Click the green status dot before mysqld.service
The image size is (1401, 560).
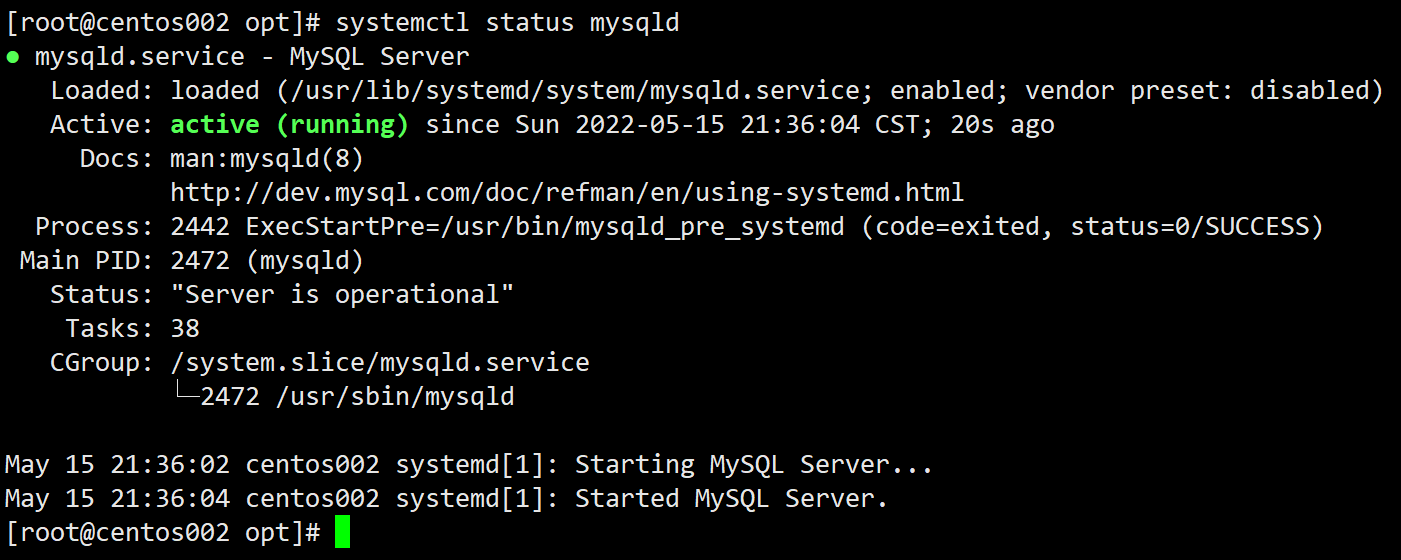pos(13,57)
